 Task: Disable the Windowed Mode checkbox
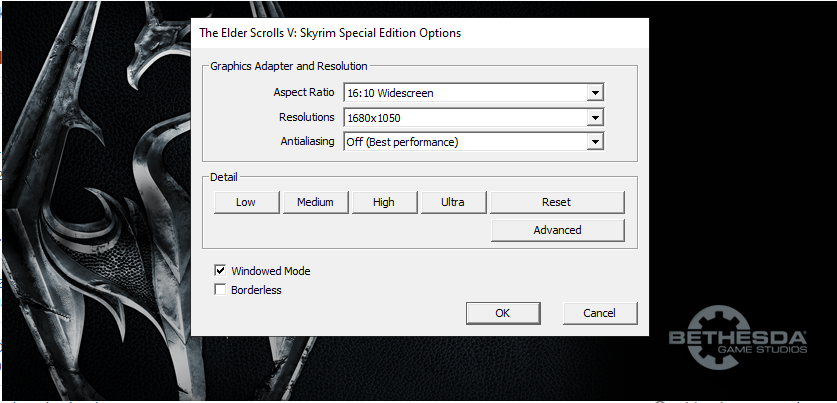[x=220, y=271]
